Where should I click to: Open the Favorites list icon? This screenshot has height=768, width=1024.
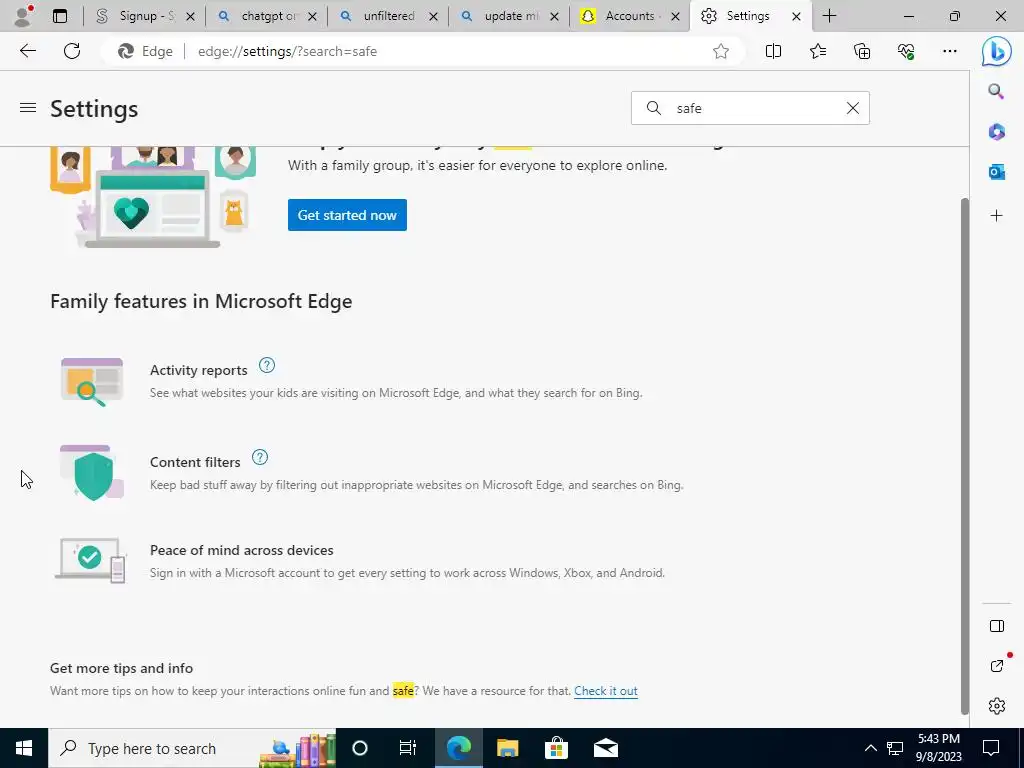(818, 51)
